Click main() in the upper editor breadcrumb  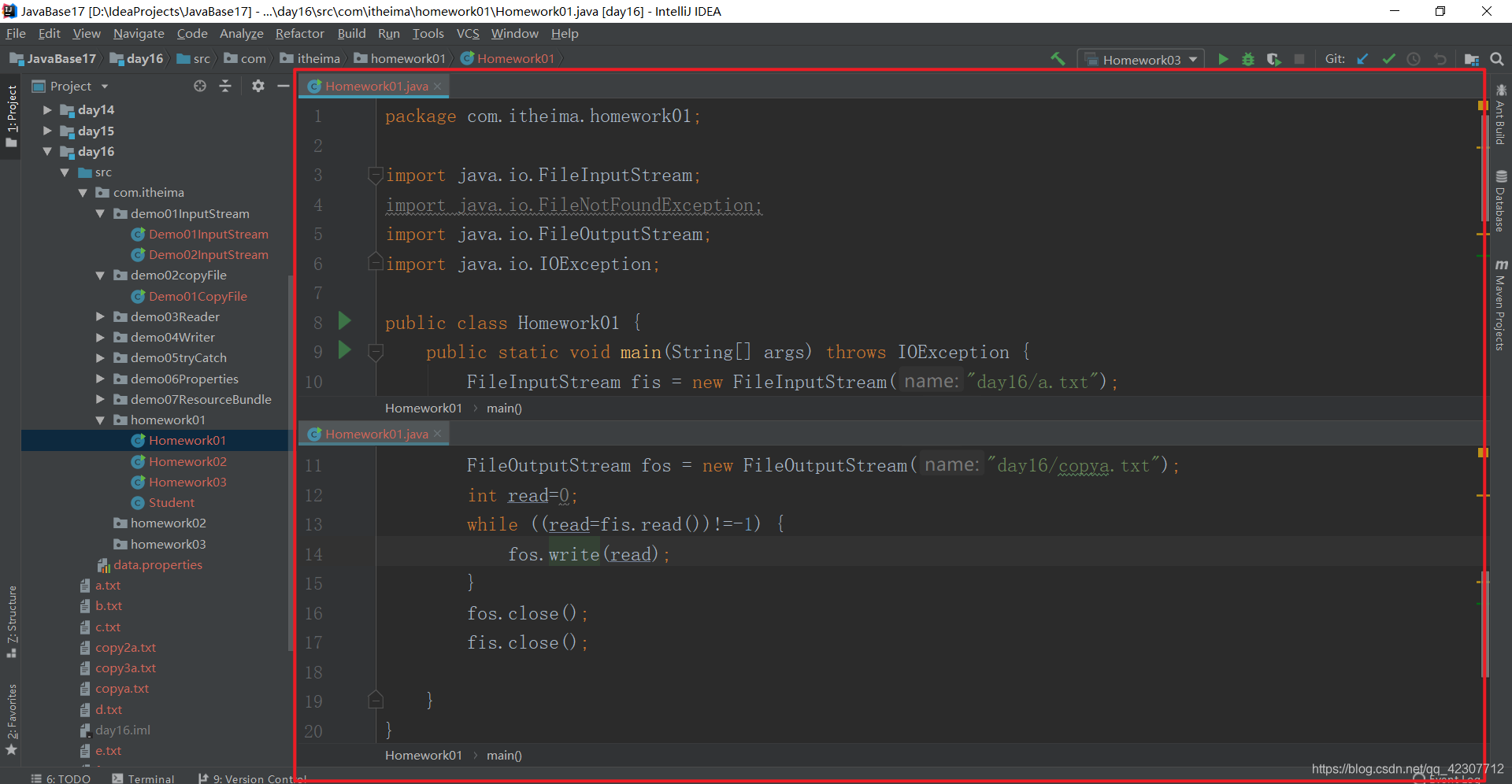[x=504, y=408]
